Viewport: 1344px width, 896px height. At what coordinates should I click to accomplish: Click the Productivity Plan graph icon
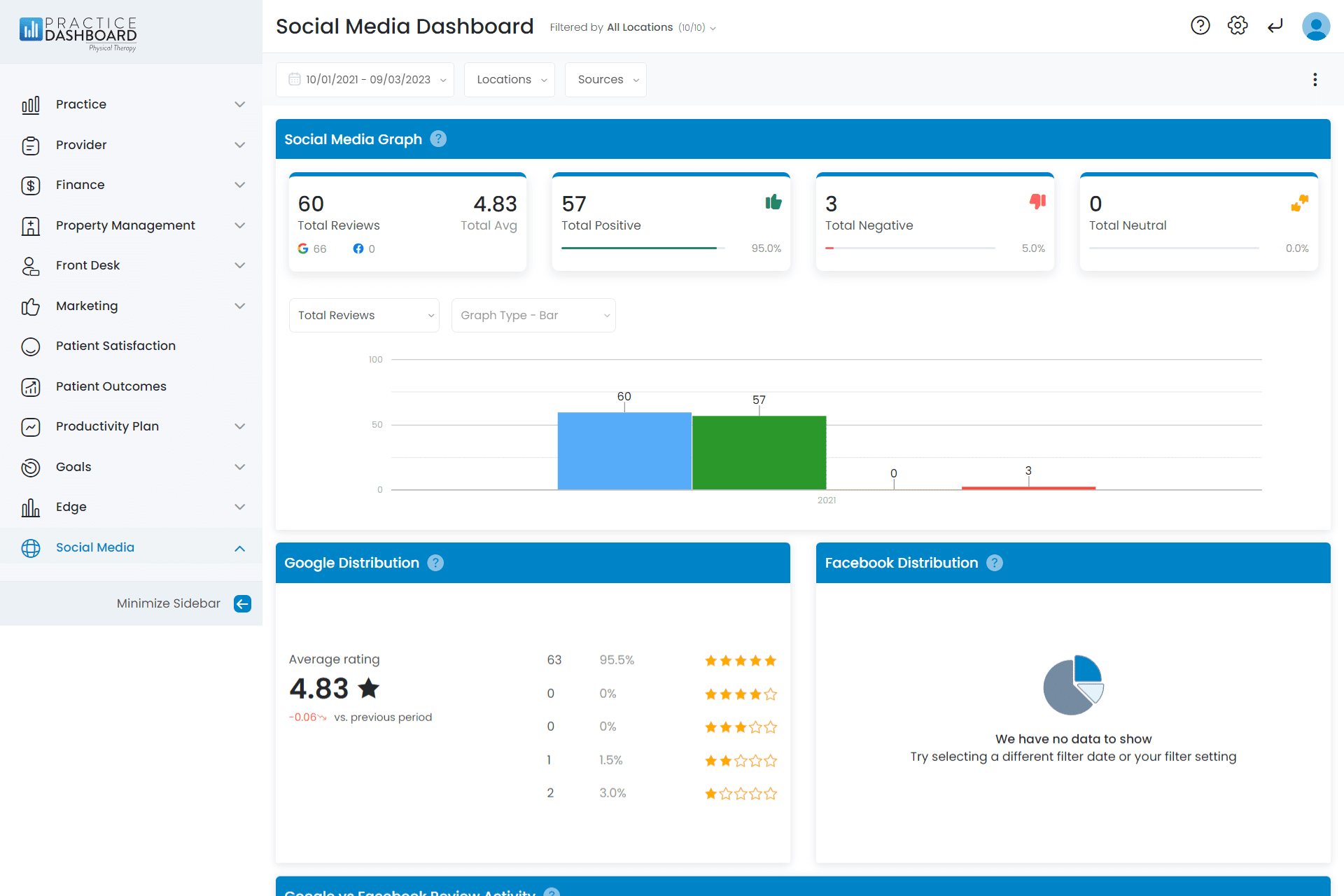click(x=31, y=427)
